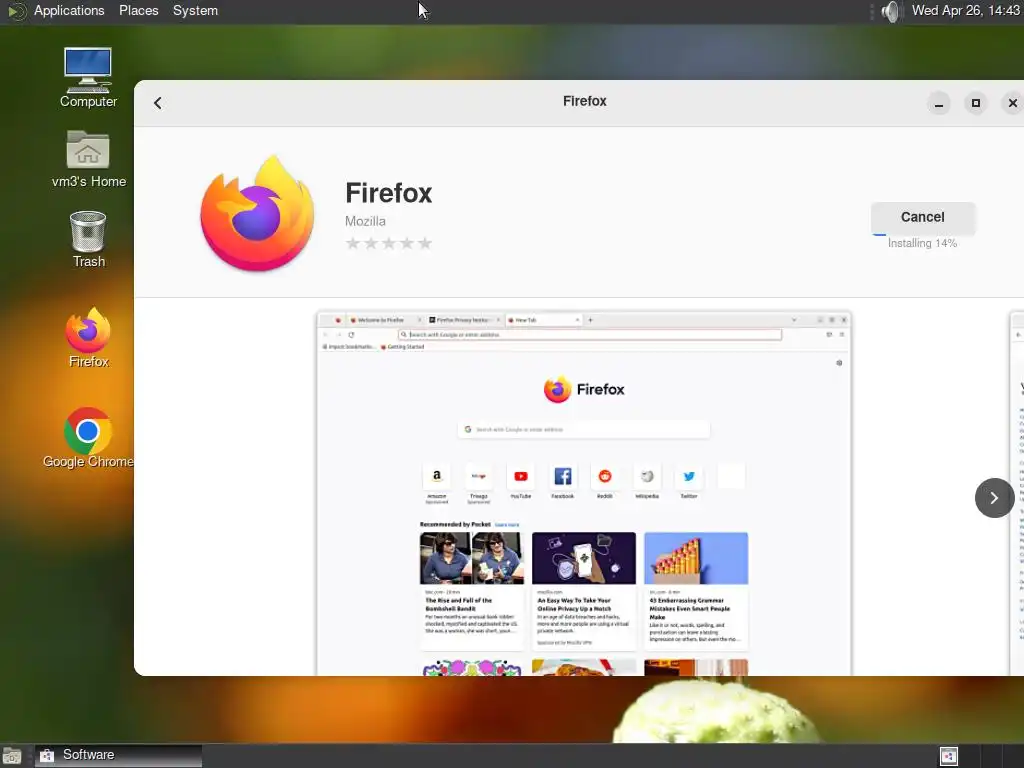Viewport: 1024px width, 768px height.
Task: Select the Firefox desktop shortcut
Action: [88, 338]
